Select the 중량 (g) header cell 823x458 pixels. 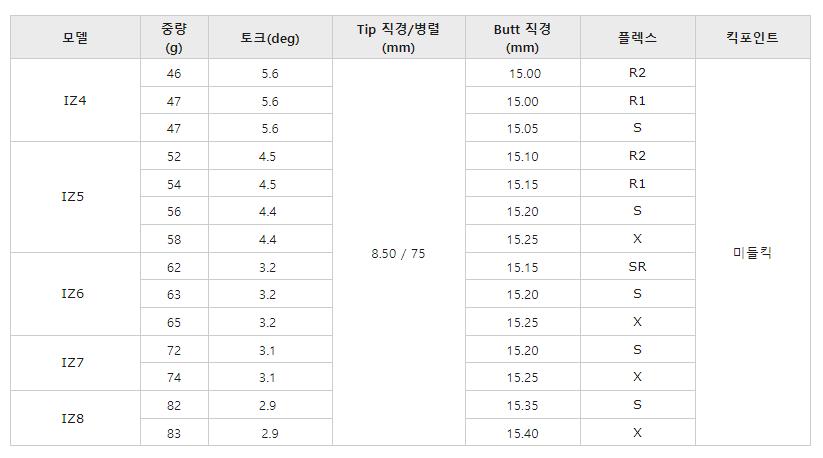pos(173,38)
